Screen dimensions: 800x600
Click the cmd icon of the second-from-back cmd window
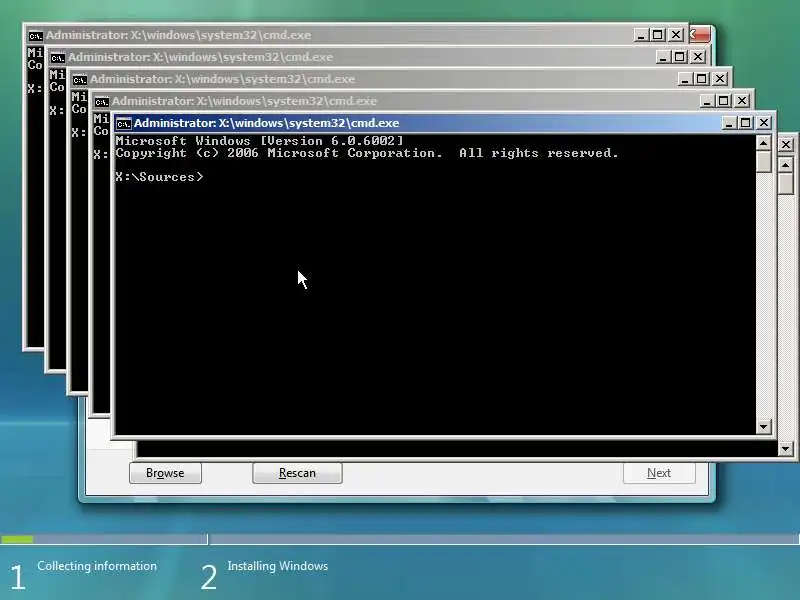(57, 58)
